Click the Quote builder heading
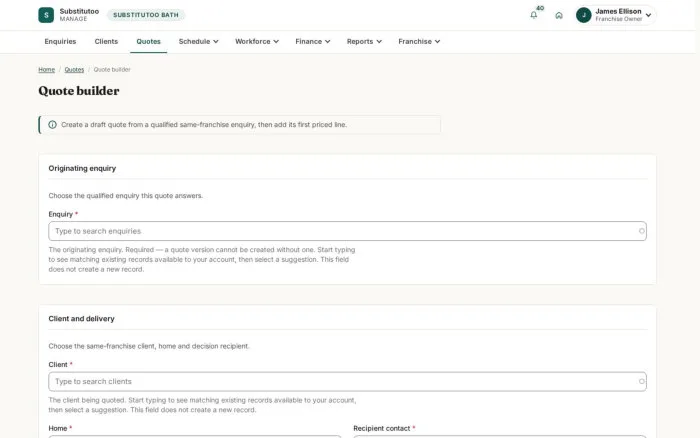Viewport: 700px width, 438px height. click(79, 91)
